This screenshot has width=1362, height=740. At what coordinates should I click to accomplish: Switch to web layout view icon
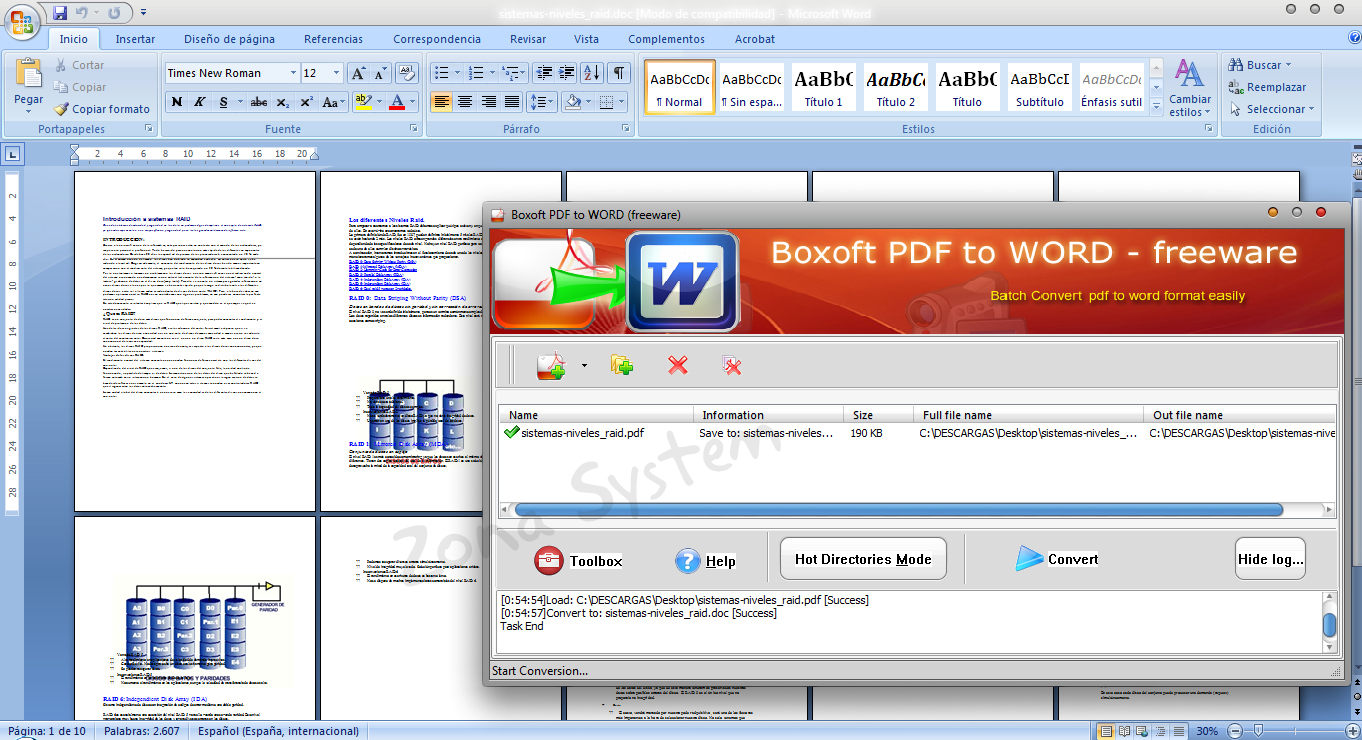point(1141,731)
